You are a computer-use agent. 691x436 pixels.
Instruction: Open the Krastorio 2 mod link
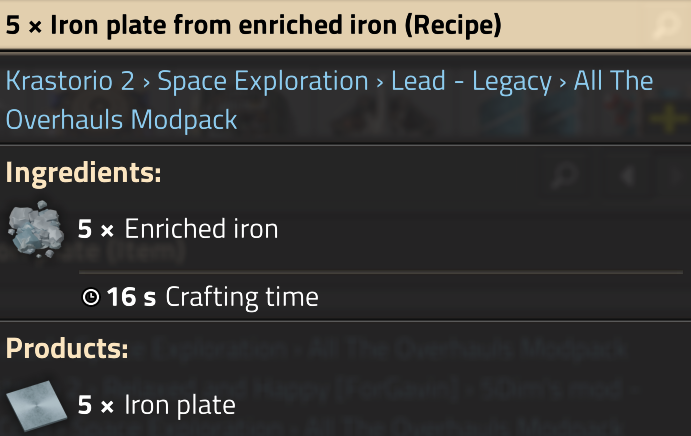(70, 81)
